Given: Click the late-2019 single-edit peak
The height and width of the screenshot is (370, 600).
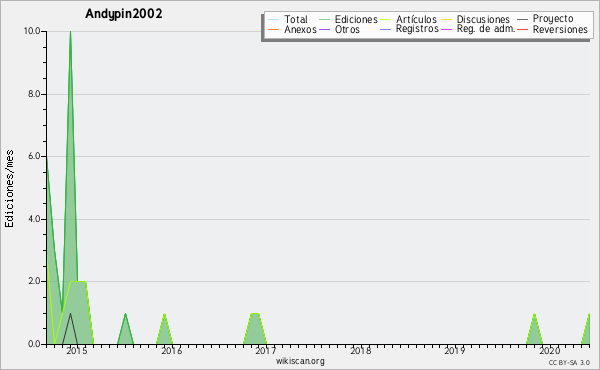Looking at the screenshot, I should [x=534, y=330].
